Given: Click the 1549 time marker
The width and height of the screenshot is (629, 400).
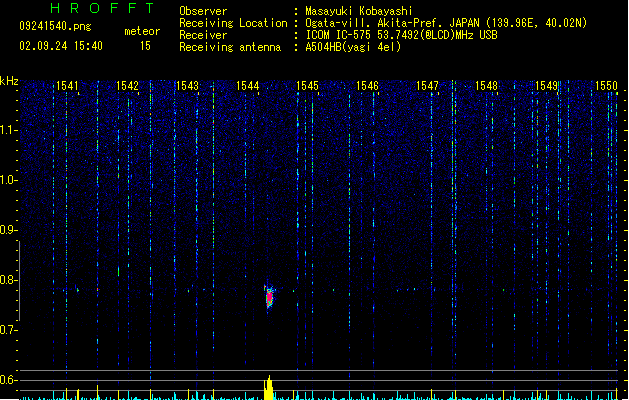Looking at the screenshot, I should [547, 86].
